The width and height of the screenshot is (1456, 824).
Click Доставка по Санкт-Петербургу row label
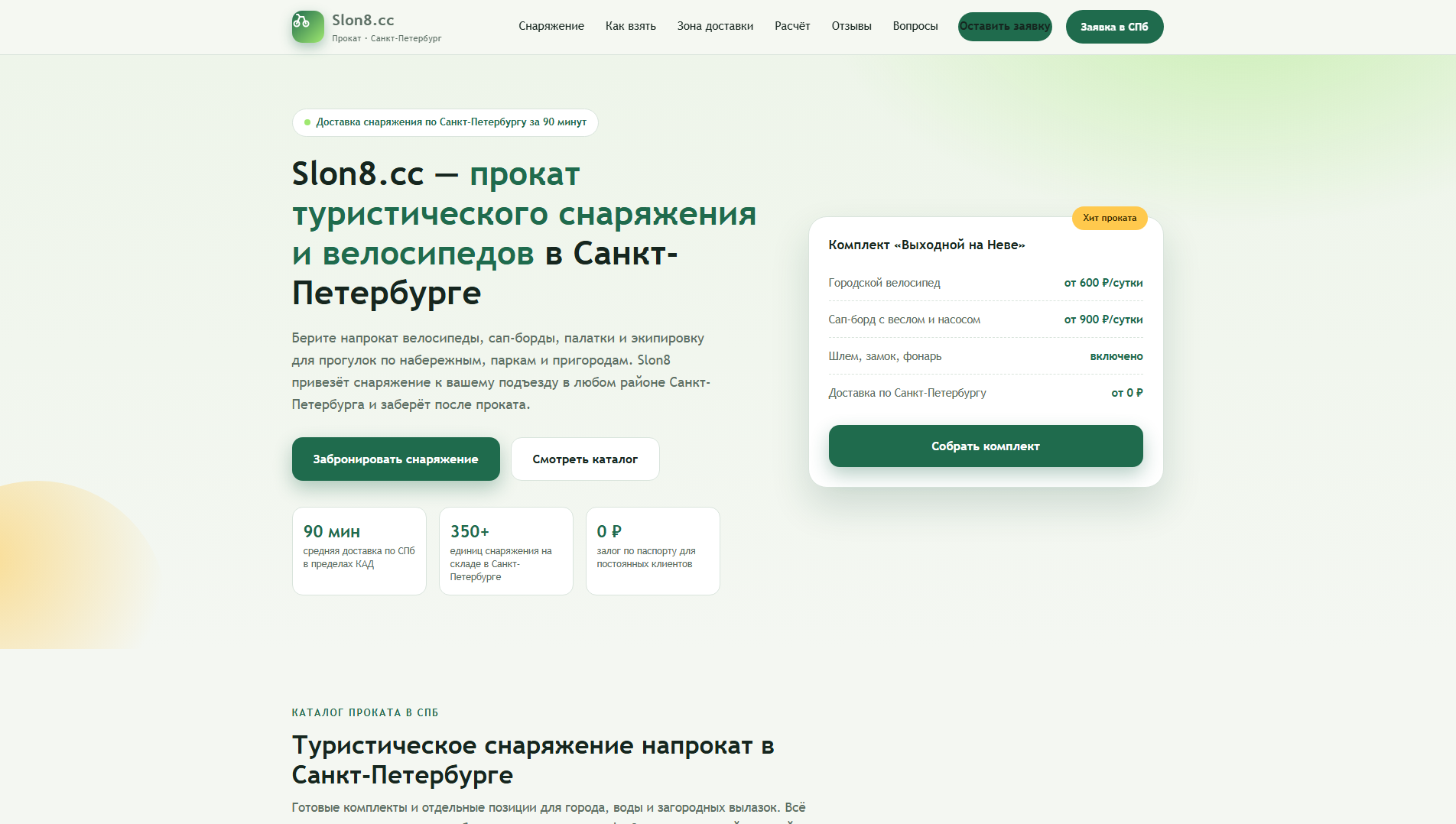point(908,393)
